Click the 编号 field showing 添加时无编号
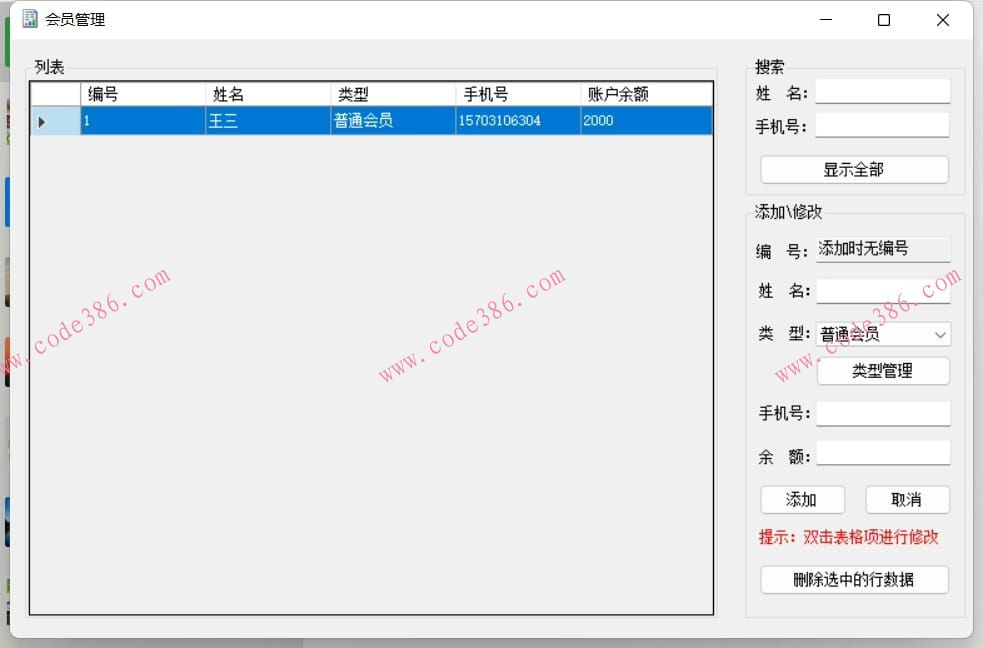Image resolution: width=983 pixels, height=648 pixels. click(x=883, y=249)
